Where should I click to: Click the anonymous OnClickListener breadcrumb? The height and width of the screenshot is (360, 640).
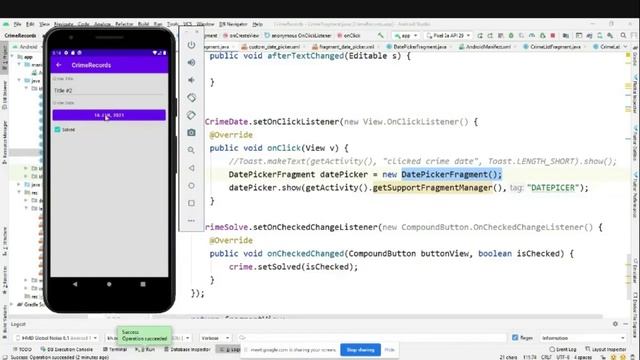[x=298, y=36]
